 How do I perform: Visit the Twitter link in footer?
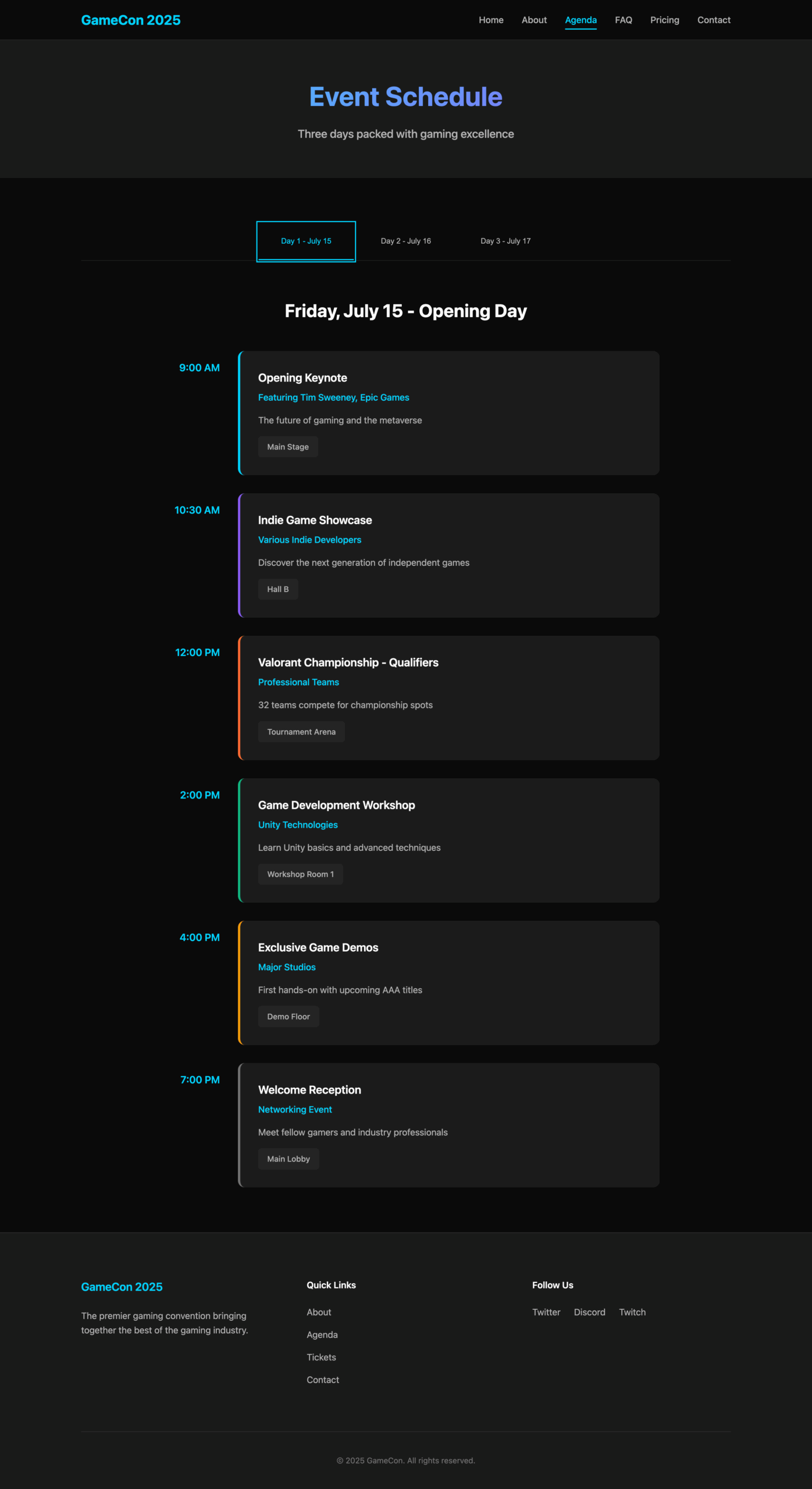(x=546, y=1312)
